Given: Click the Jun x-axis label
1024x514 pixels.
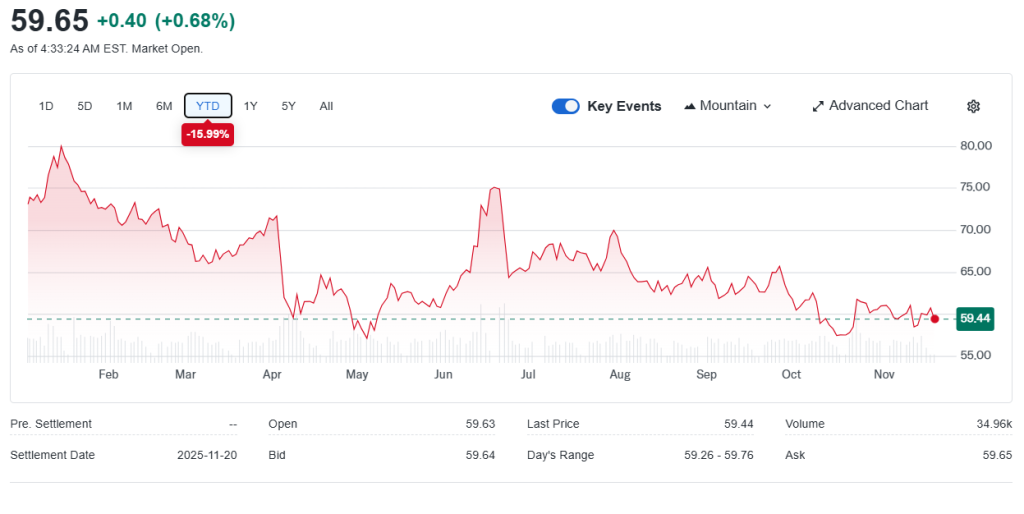Looking at the screenshot, I should (x=443, y=374).
